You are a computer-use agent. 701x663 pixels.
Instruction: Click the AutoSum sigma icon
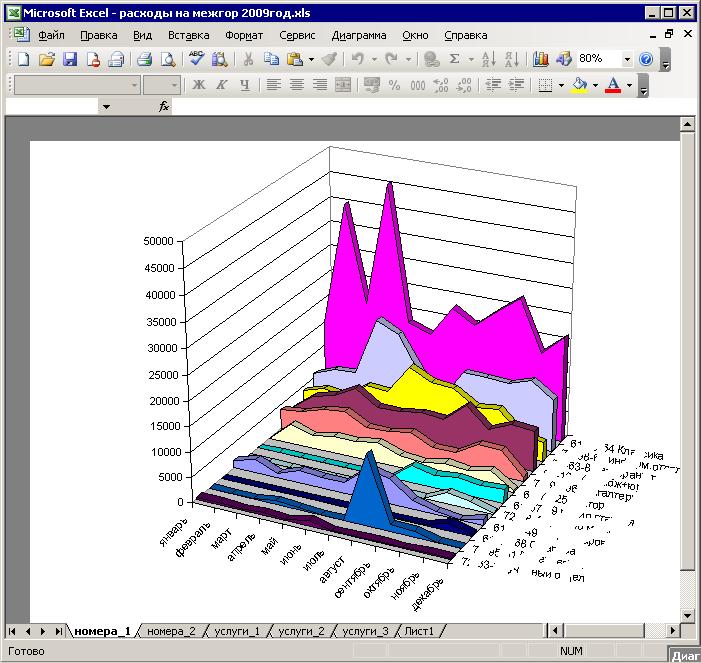click(454, 59)
